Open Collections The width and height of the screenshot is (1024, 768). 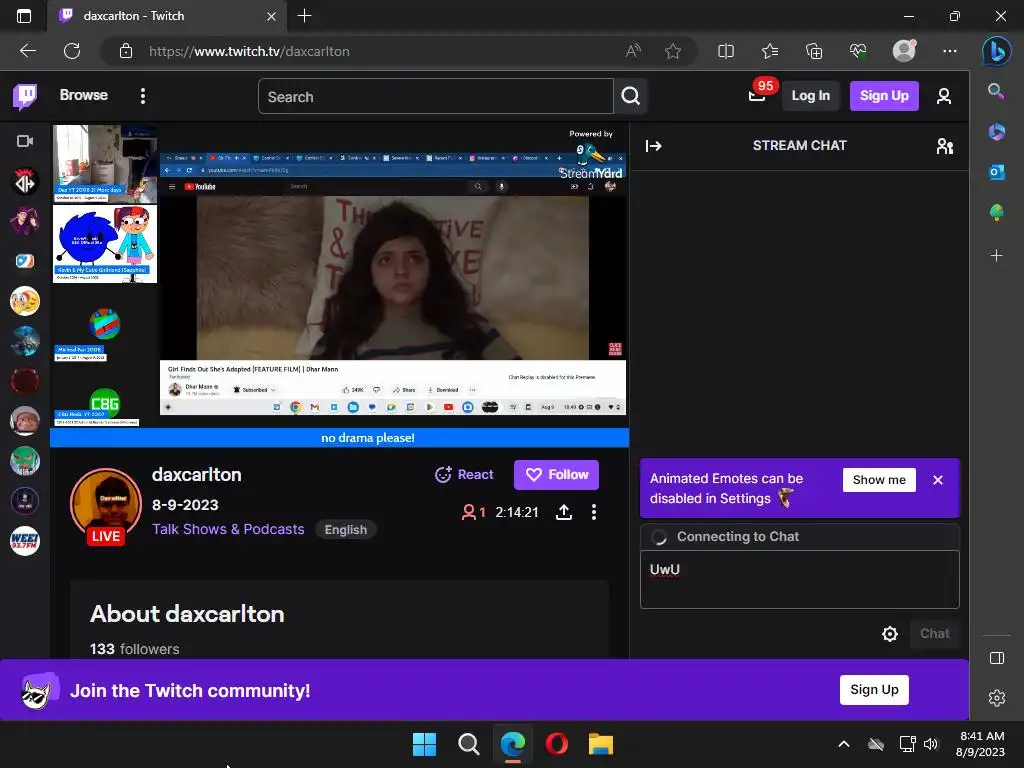[x=814, y=51]
